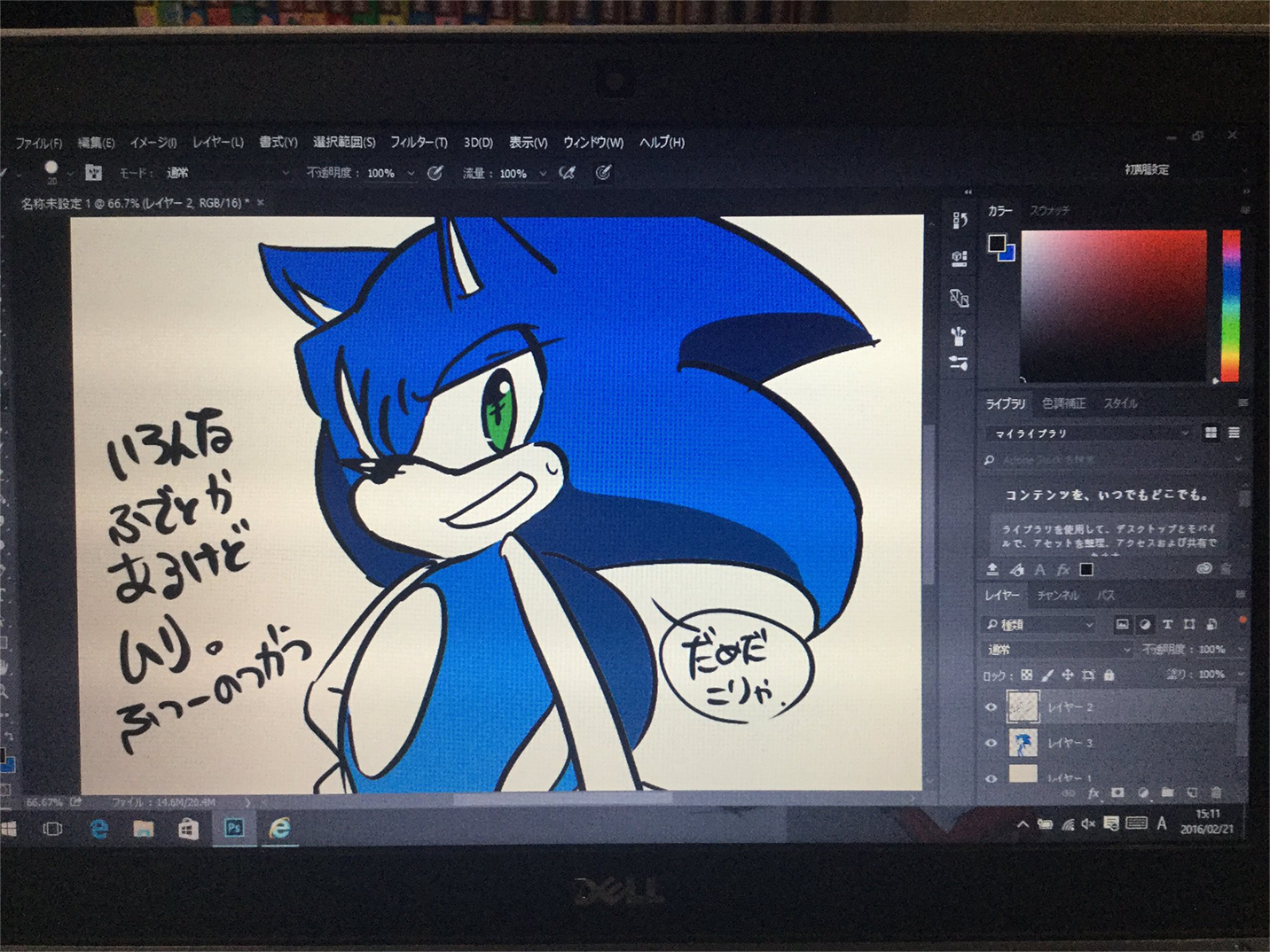The image size is (1270, 952).
Task: Filter layers by type layers T icon
Action: click(1167, 624)
